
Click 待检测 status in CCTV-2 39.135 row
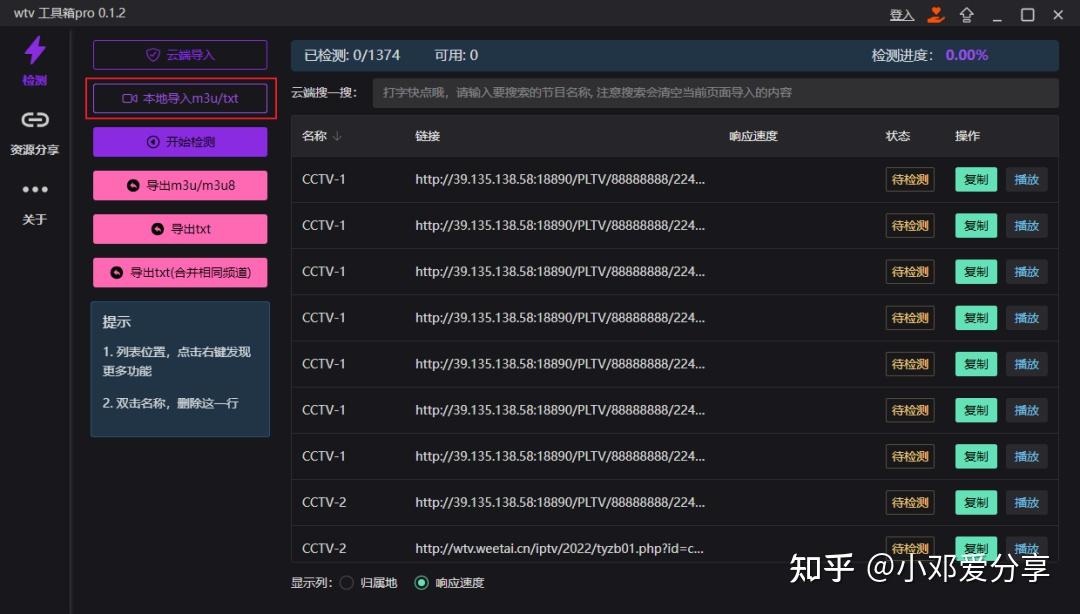[x=910, y=502]
